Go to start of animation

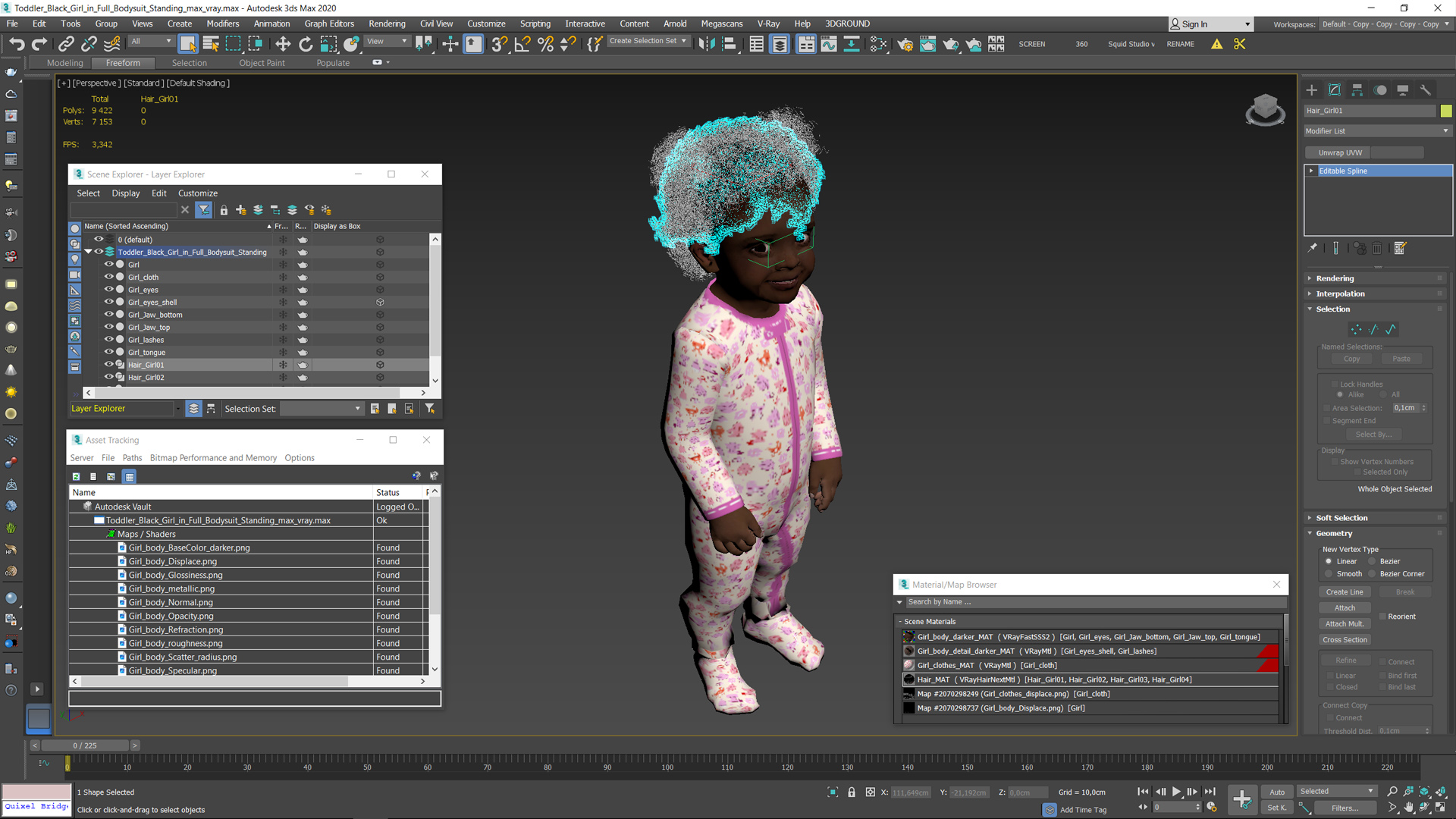pos(1143,791)
